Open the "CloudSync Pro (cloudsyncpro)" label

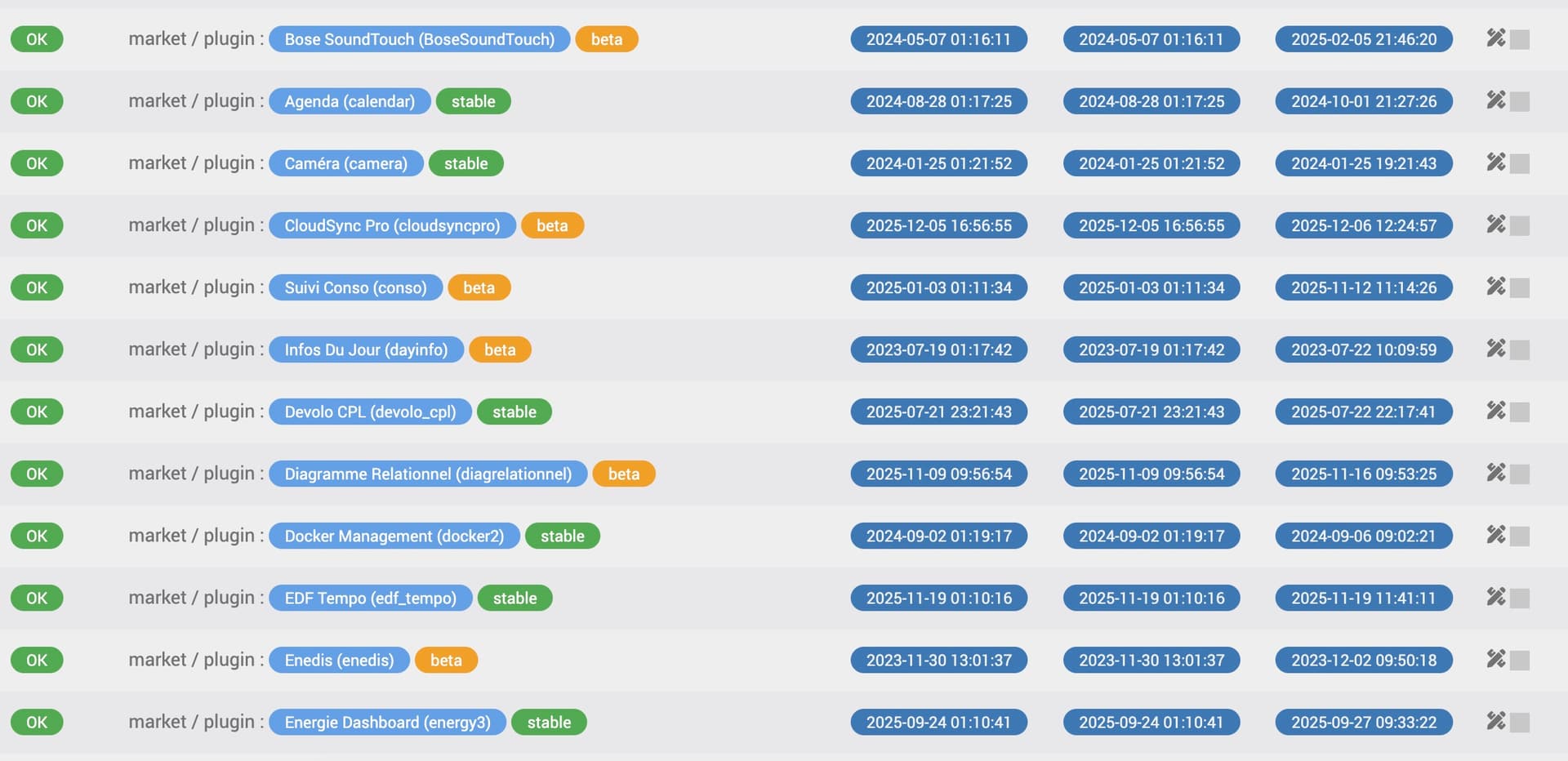[392, 225]
